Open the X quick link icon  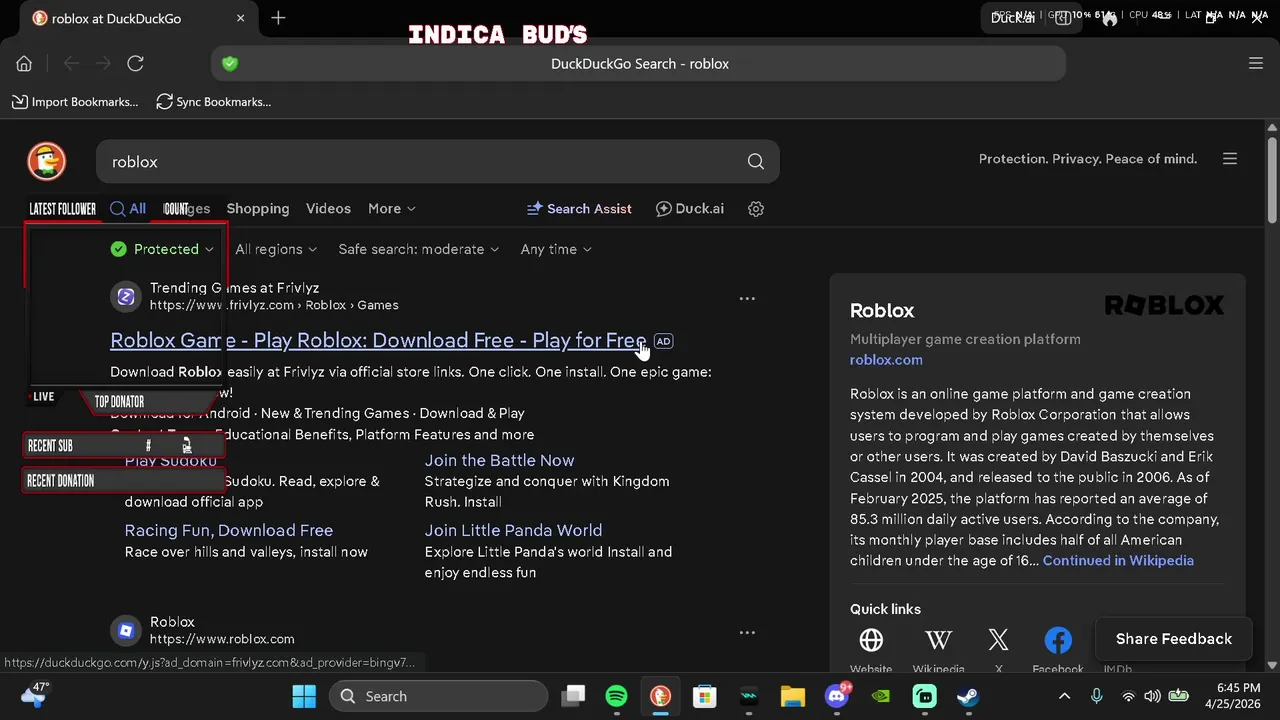pos(998,640)
